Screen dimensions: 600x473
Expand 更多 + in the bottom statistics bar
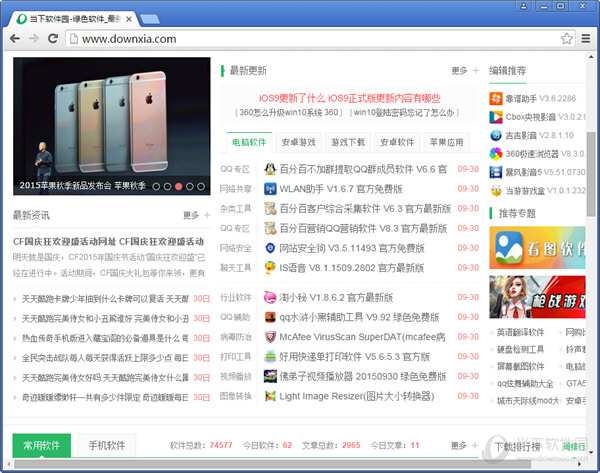click(x=465, y=445)
